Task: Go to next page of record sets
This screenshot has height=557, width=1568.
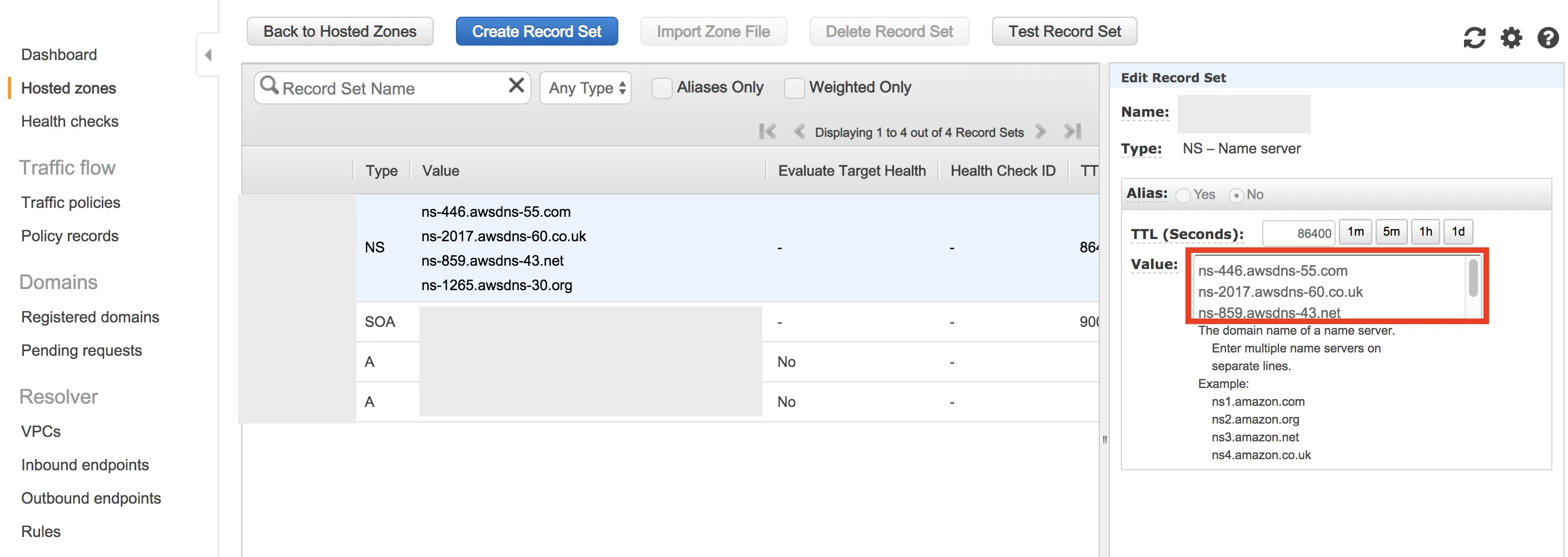Action: point(1041,132)
